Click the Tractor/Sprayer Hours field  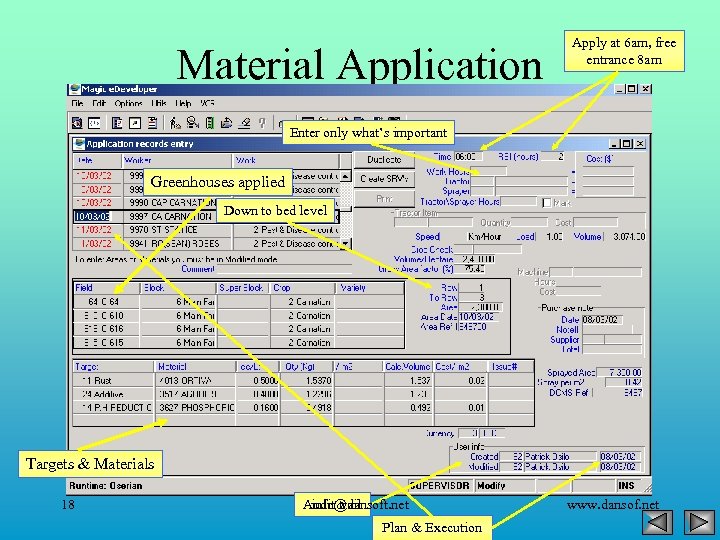(518, 202)
